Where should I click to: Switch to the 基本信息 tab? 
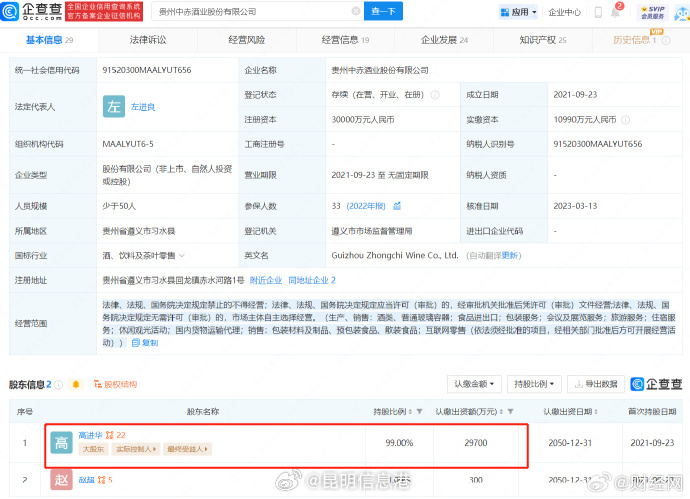49,40
